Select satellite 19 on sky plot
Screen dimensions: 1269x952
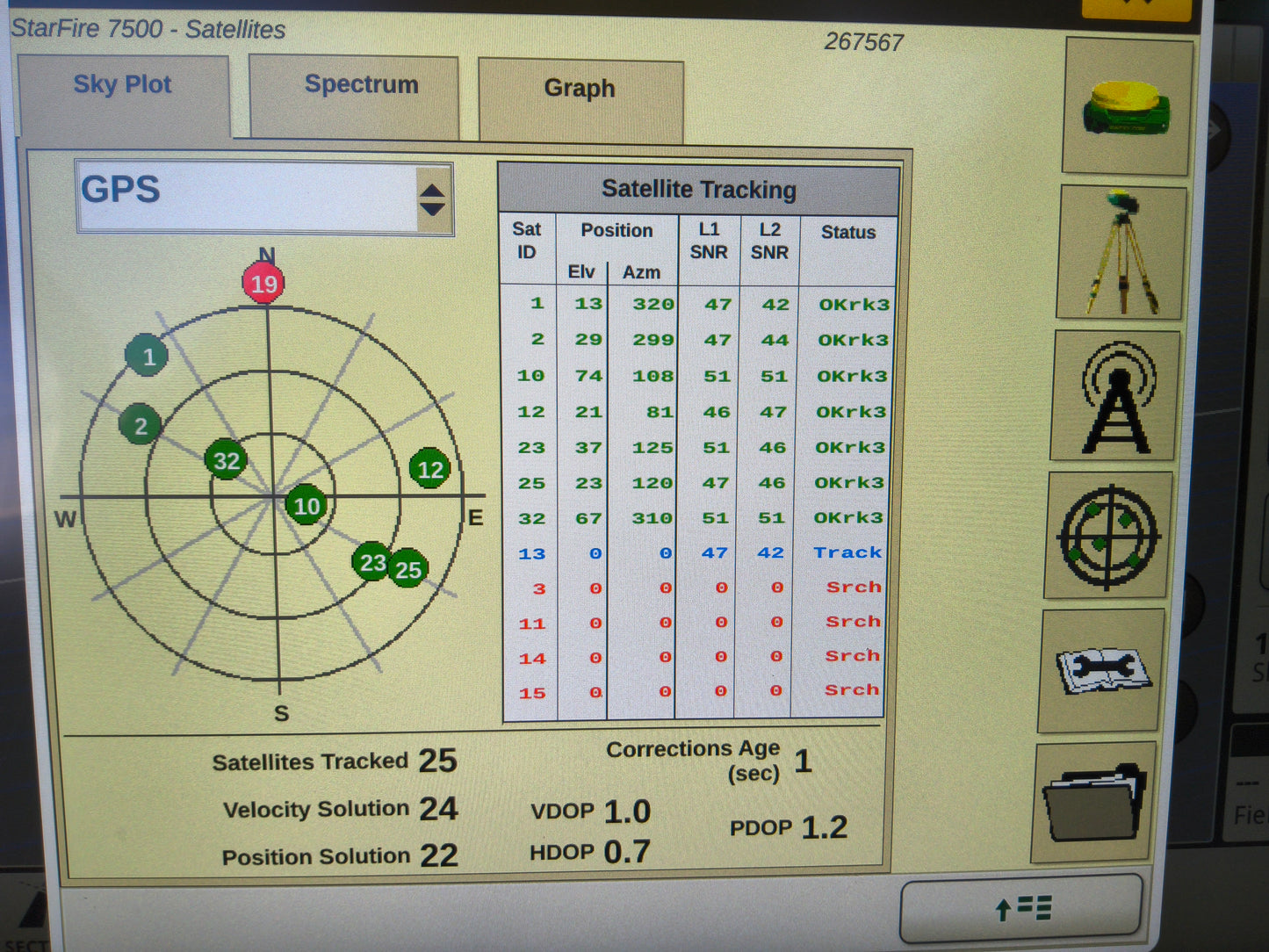tap(263, 283)
